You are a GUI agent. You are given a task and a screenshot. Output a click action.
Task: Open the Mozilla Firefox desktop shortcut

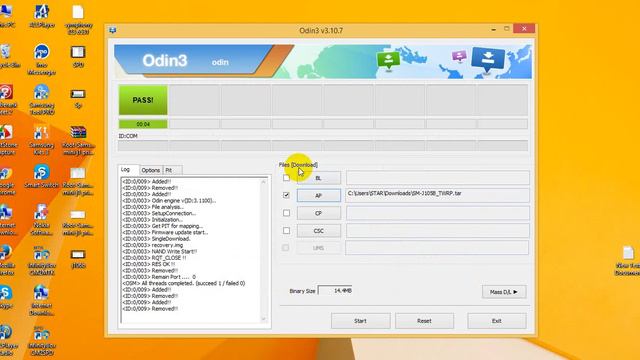point(6,260)
